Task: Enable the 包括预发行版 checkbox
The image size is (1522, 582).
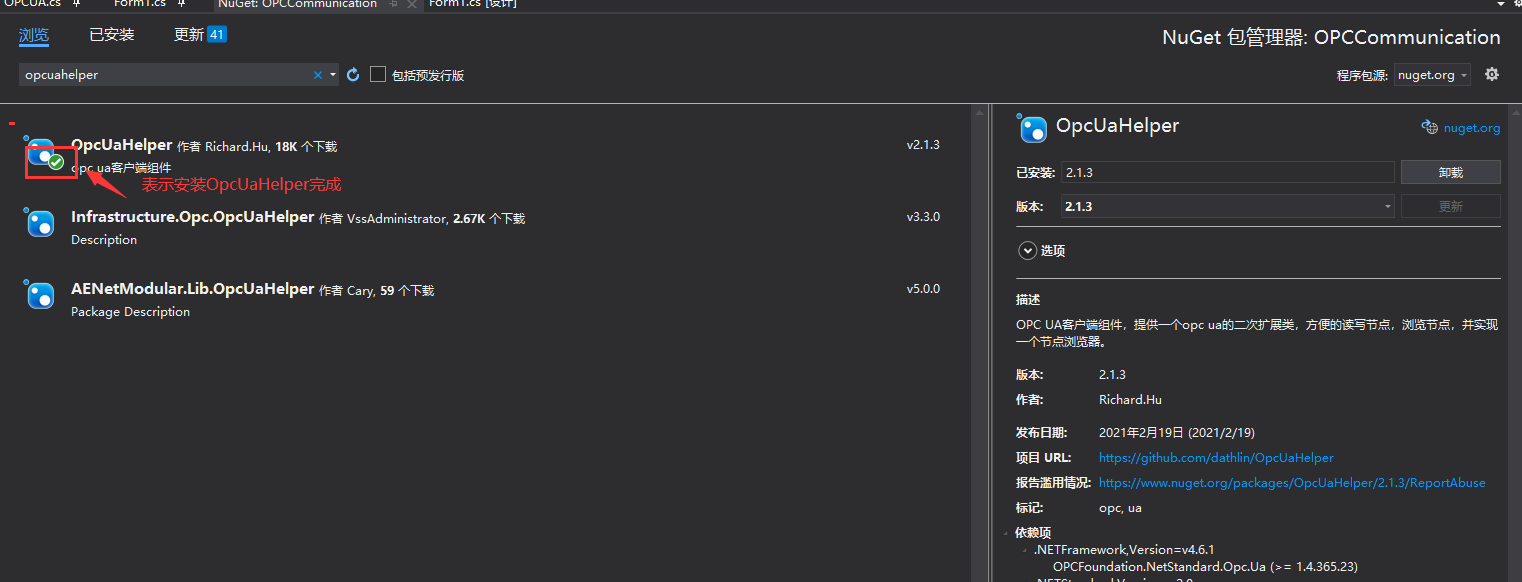Action: pos(378,74)
